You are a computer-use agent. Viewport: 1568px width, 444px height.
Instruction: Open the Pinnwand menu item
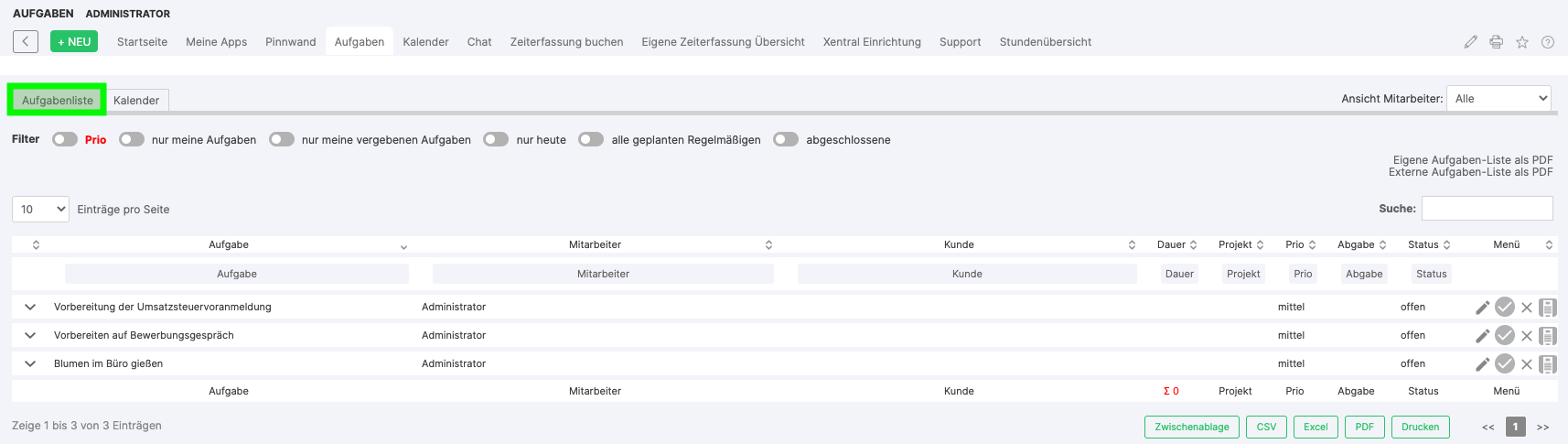tap(290, 42)
